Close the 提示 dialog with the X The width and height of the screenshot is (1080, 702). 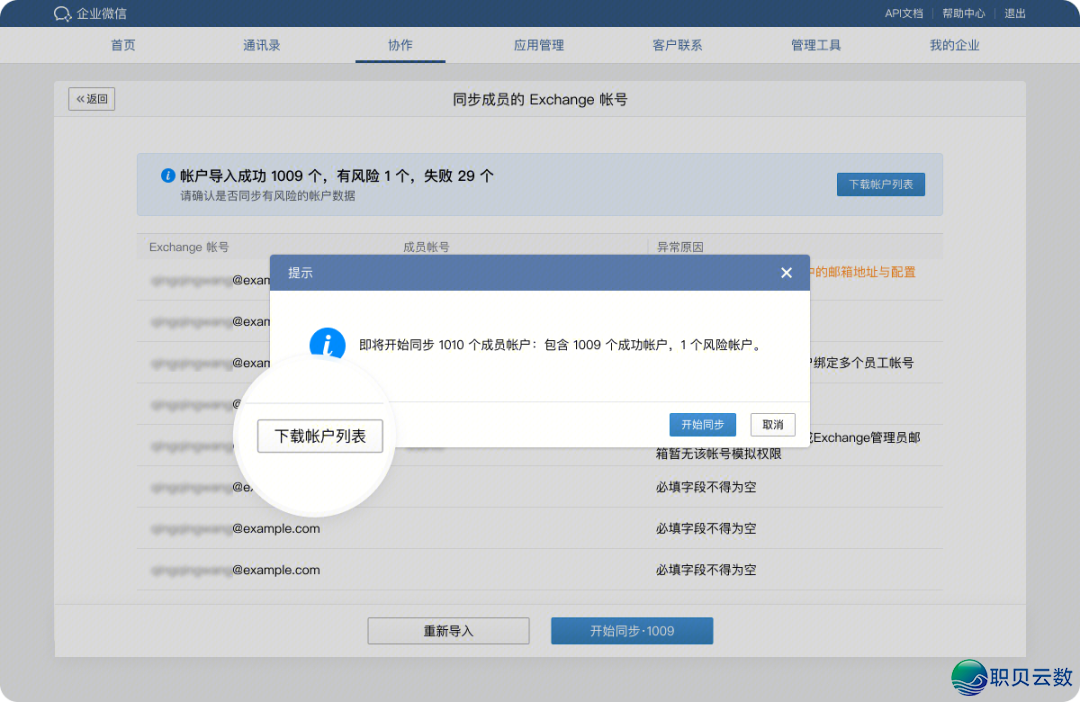coord(786,272)
